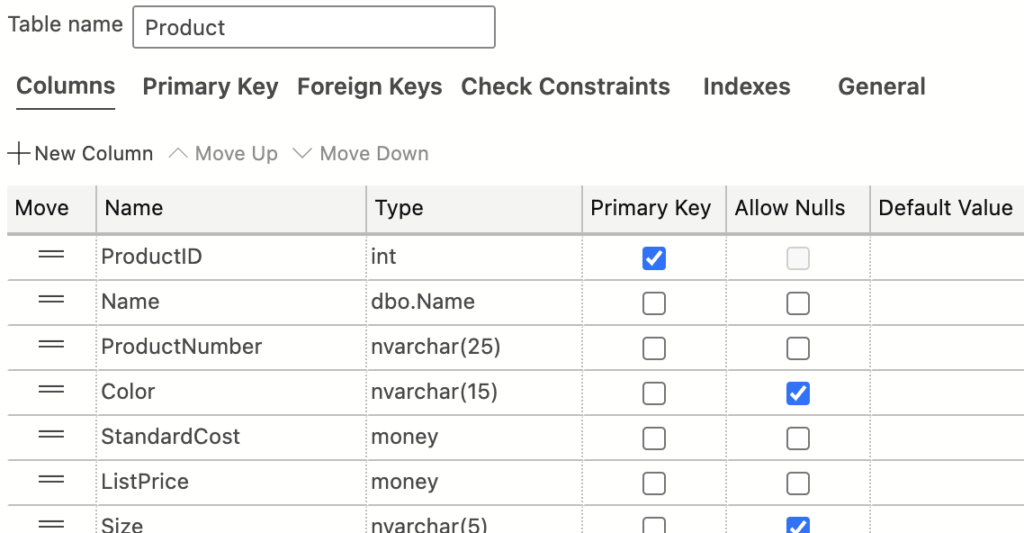Click the Move Down chevron icon
This screenshot has width=1024, height=533.
(x=302, y=153)
